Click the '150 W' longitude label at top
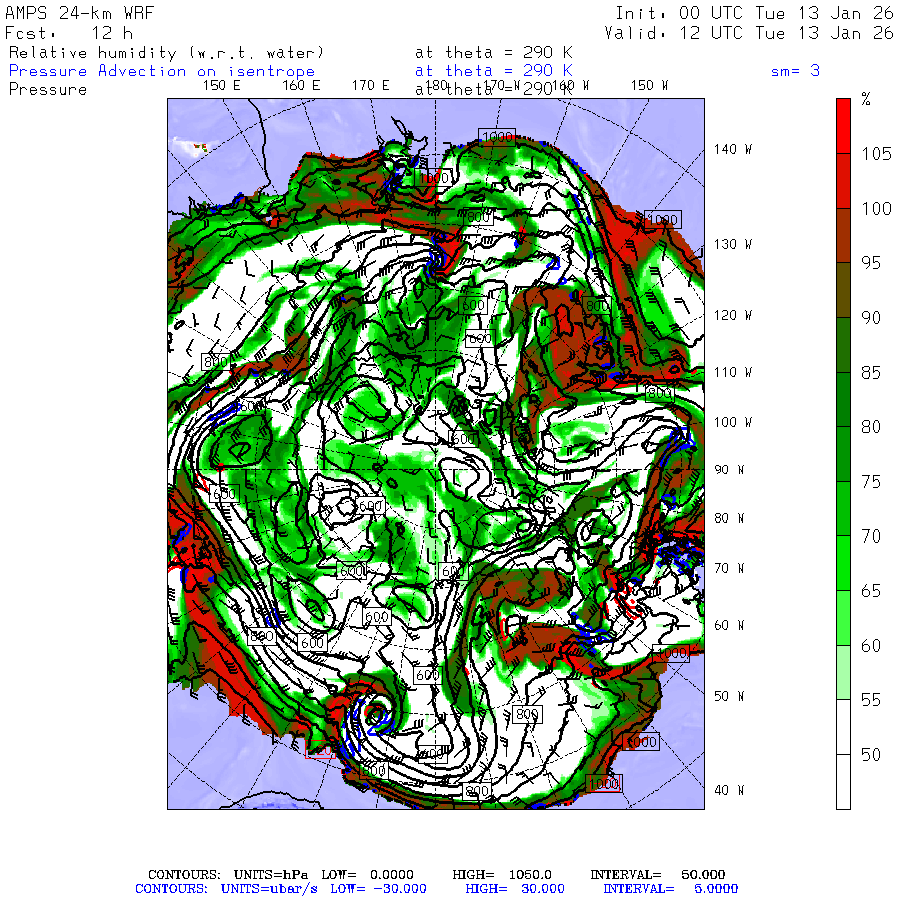The width and height of the screenshot is (900, 900). coord(649,86)
